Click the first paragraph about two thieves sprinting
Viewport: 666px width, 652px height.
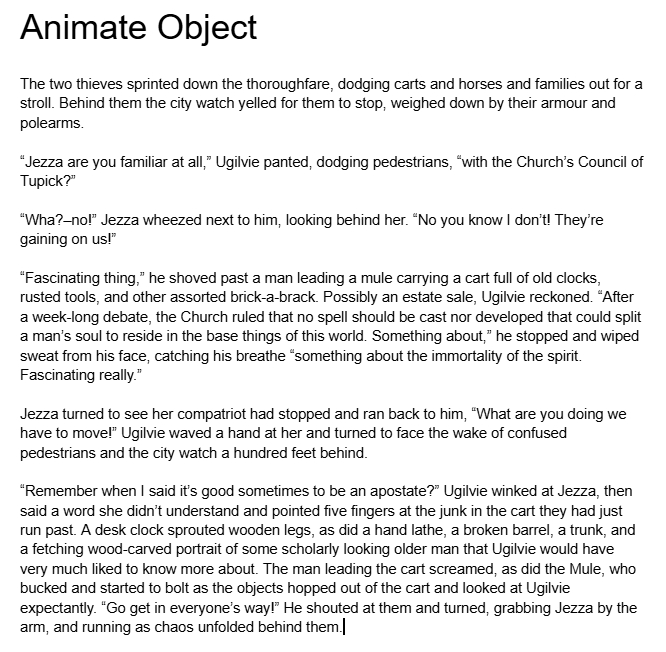pyautogui.click(x=330, y=102)
